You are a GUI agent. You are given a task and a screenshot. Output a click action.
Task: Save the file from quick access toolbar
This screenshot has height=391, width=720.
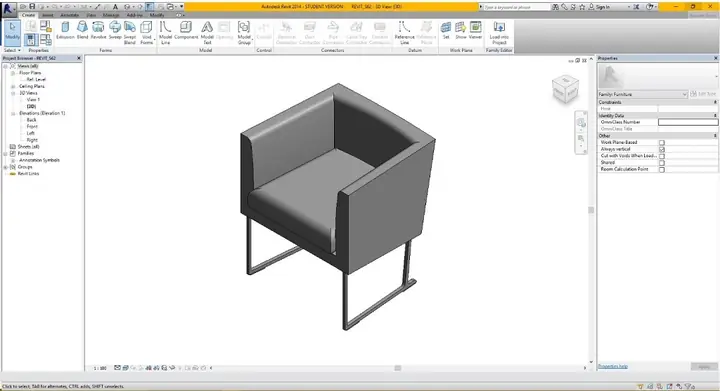(x=32, y=7)
